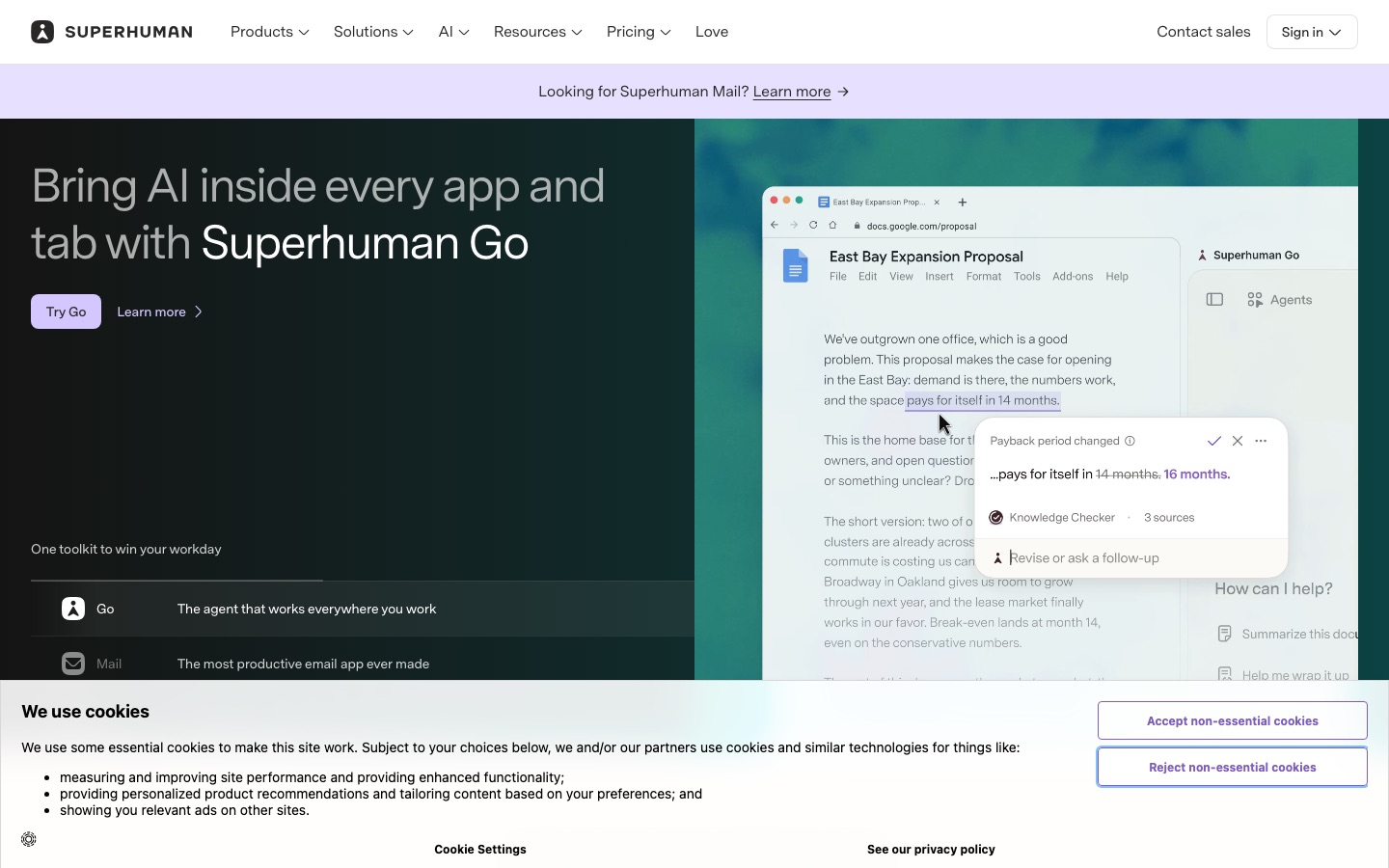Screen dimensions: 1389x868
Task: Open the Edit menu in the document
Action: coord(868,277)
